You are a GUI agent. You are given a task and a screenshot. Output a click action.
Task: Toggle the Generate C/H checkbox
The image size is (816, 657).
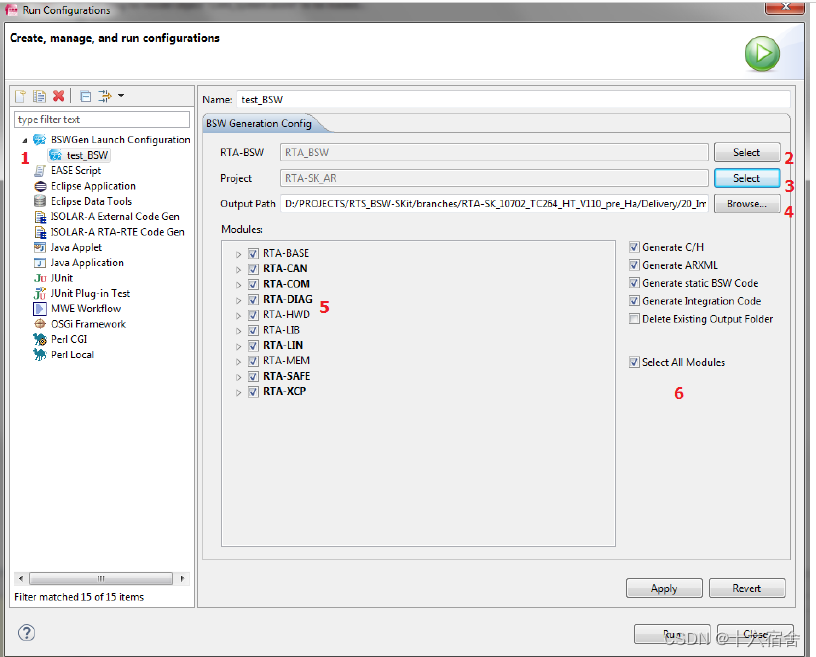tap(634, 247)
